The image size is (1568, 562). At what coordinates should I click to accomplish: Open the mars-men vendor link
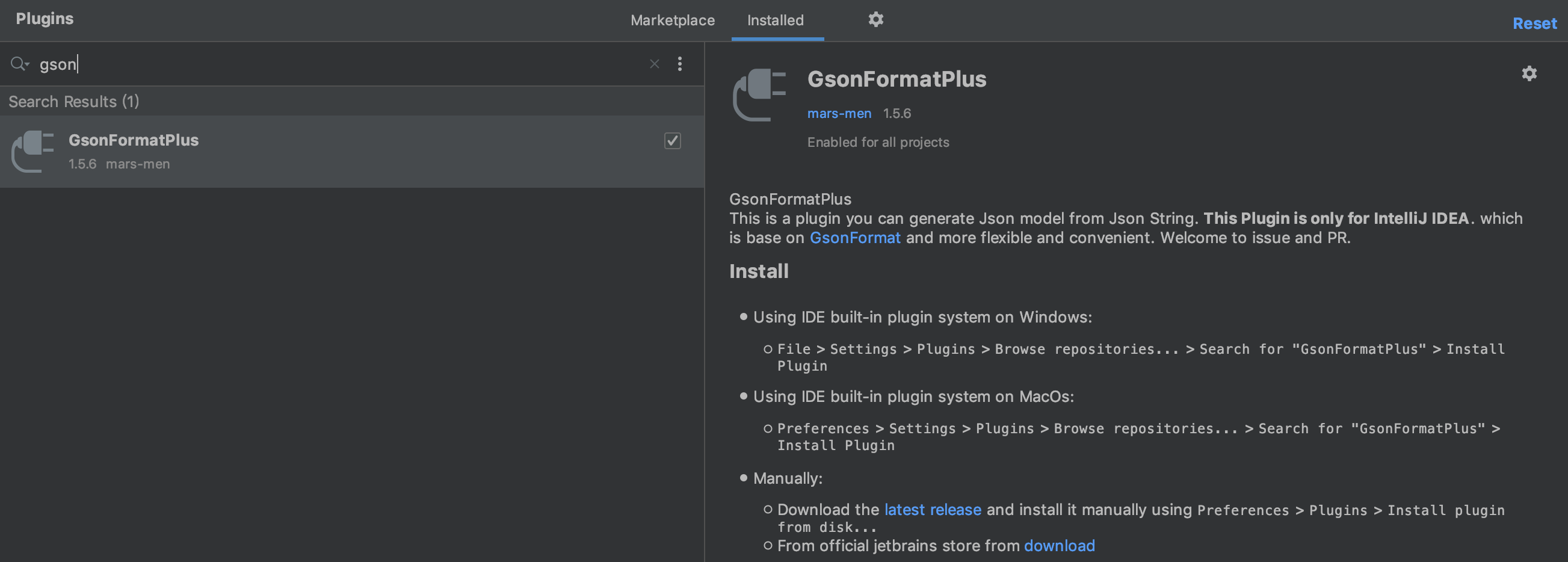(x=839, y=113)
